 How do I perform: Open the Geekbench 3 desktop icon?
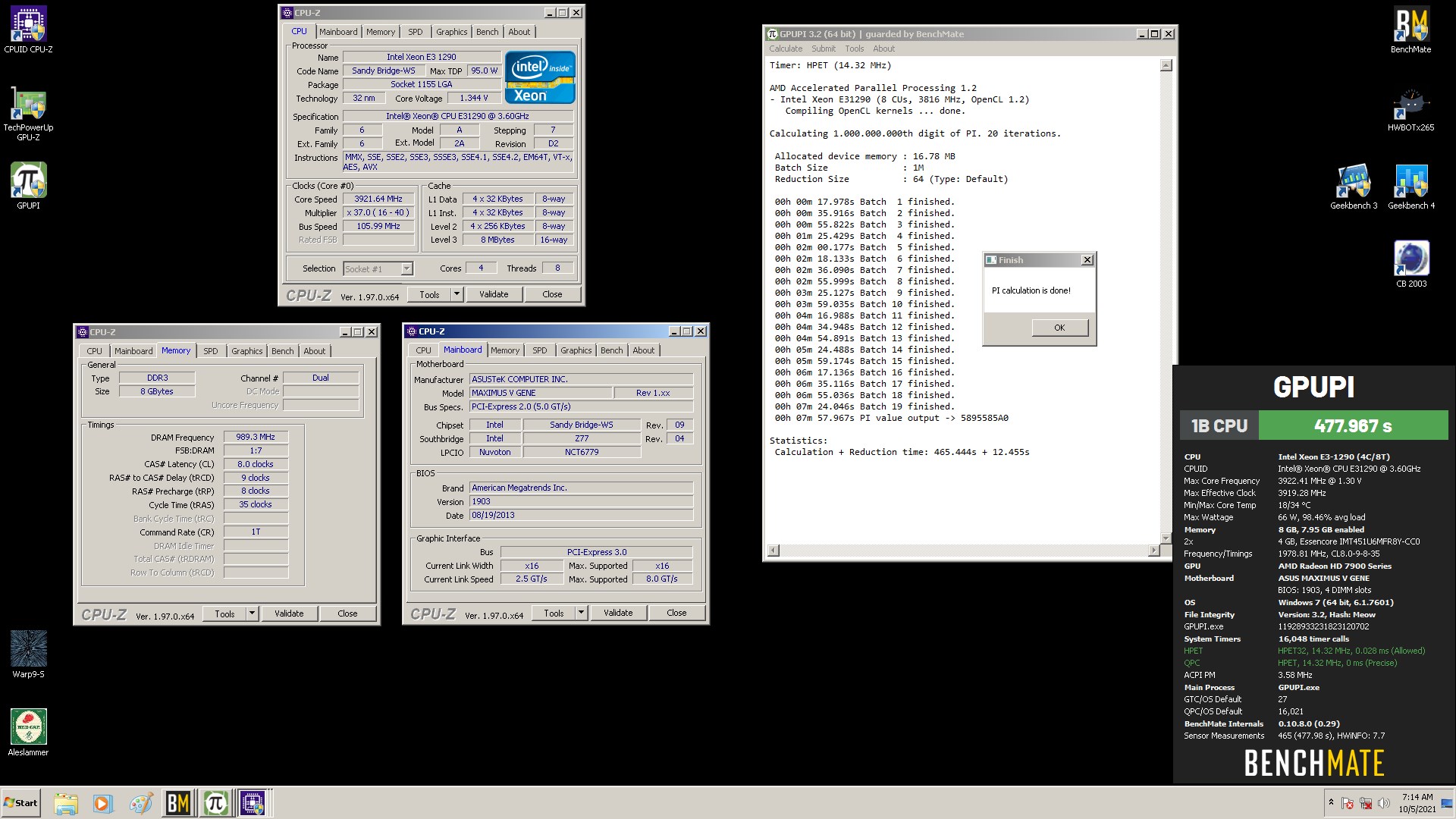coord(1354,187)
